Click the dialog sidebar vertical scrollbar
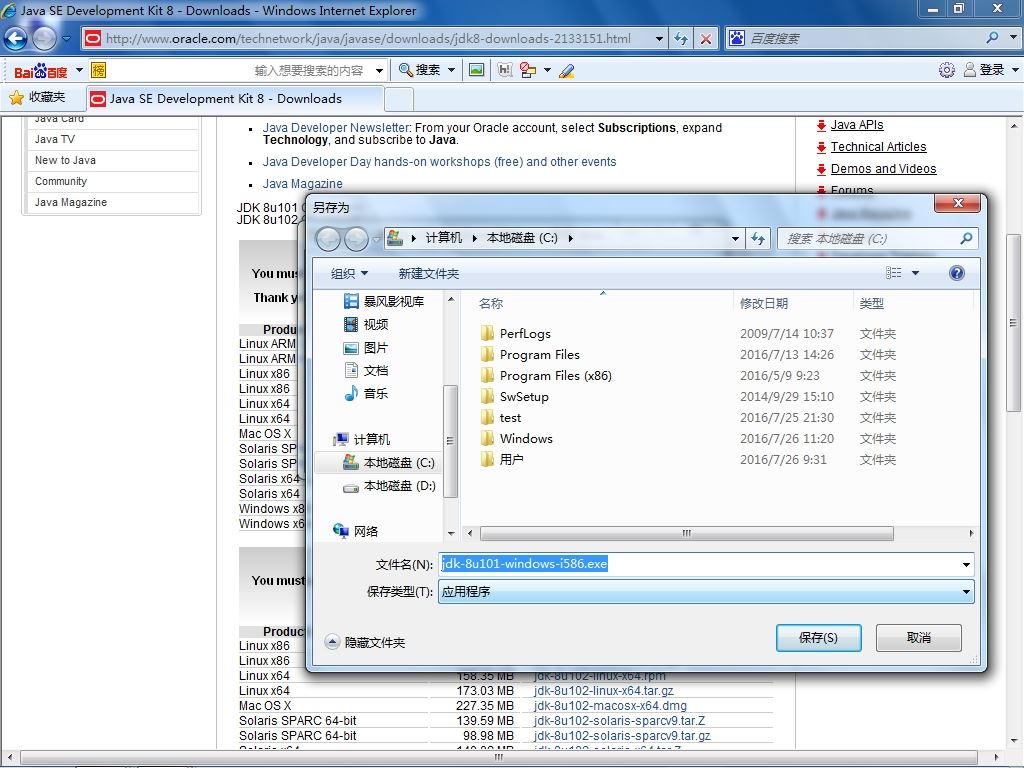 pos(451,441)
